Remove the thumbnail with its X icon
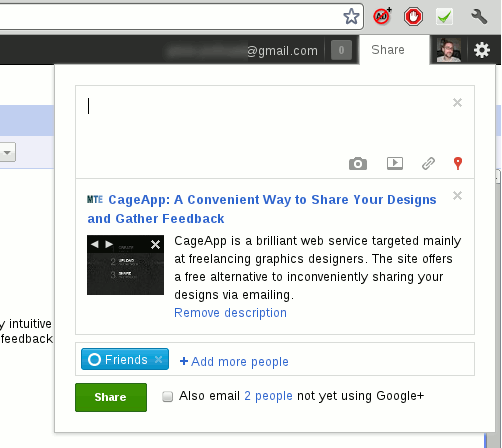This screenshot has width=502, height=448. [x=155, y=245]
